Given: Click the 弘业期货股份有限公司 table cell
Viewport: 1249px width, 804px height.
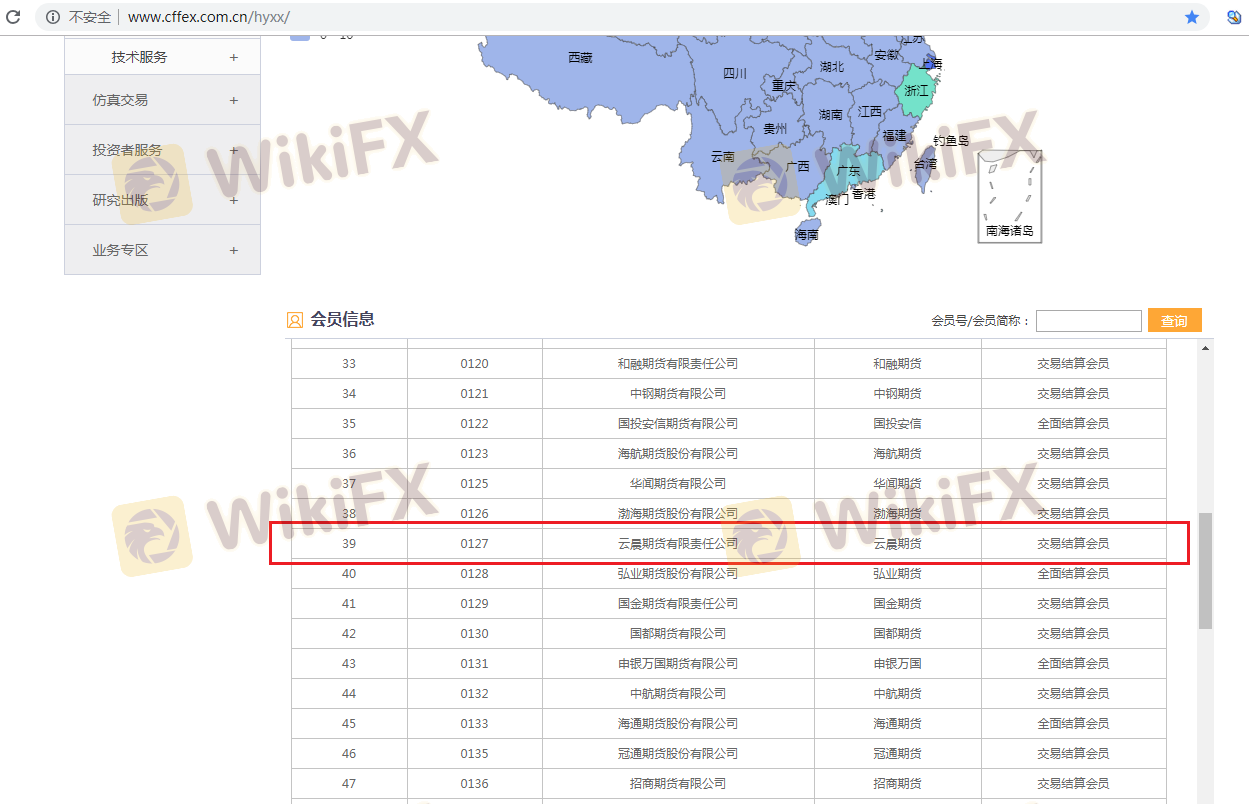Looking at the screenshot, I should click(678, 574).
